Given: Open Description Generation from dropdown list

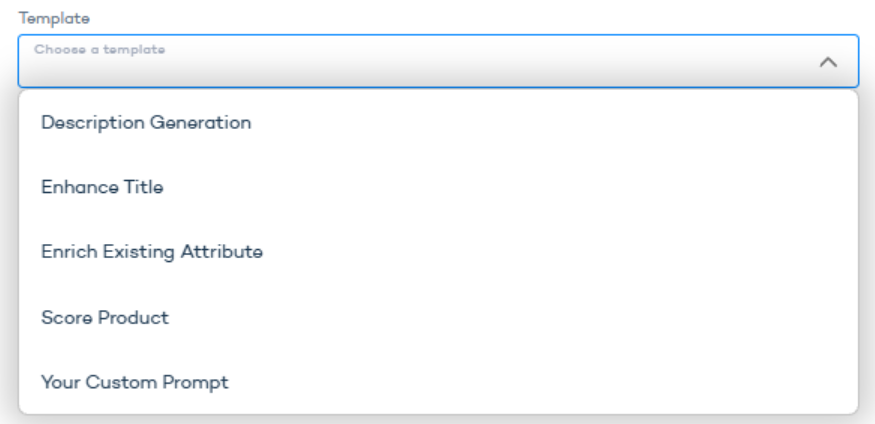Looking at the screenshot, I should pyautogui.click(x=146, y=123).
